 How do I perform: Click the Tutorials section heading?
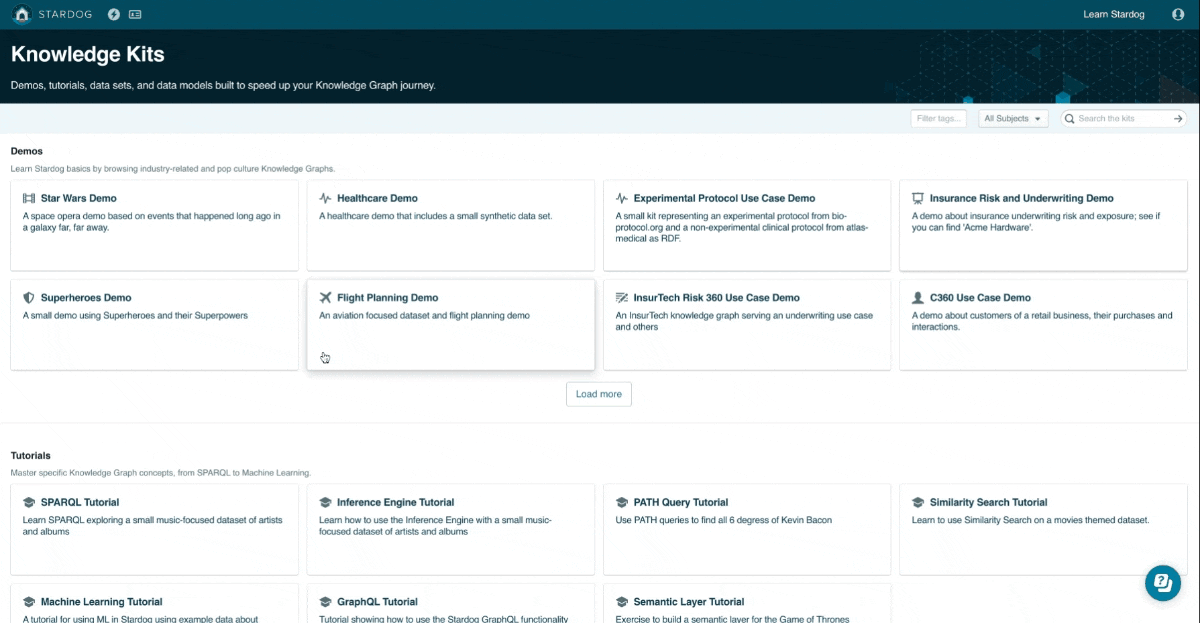coord(31,455)
